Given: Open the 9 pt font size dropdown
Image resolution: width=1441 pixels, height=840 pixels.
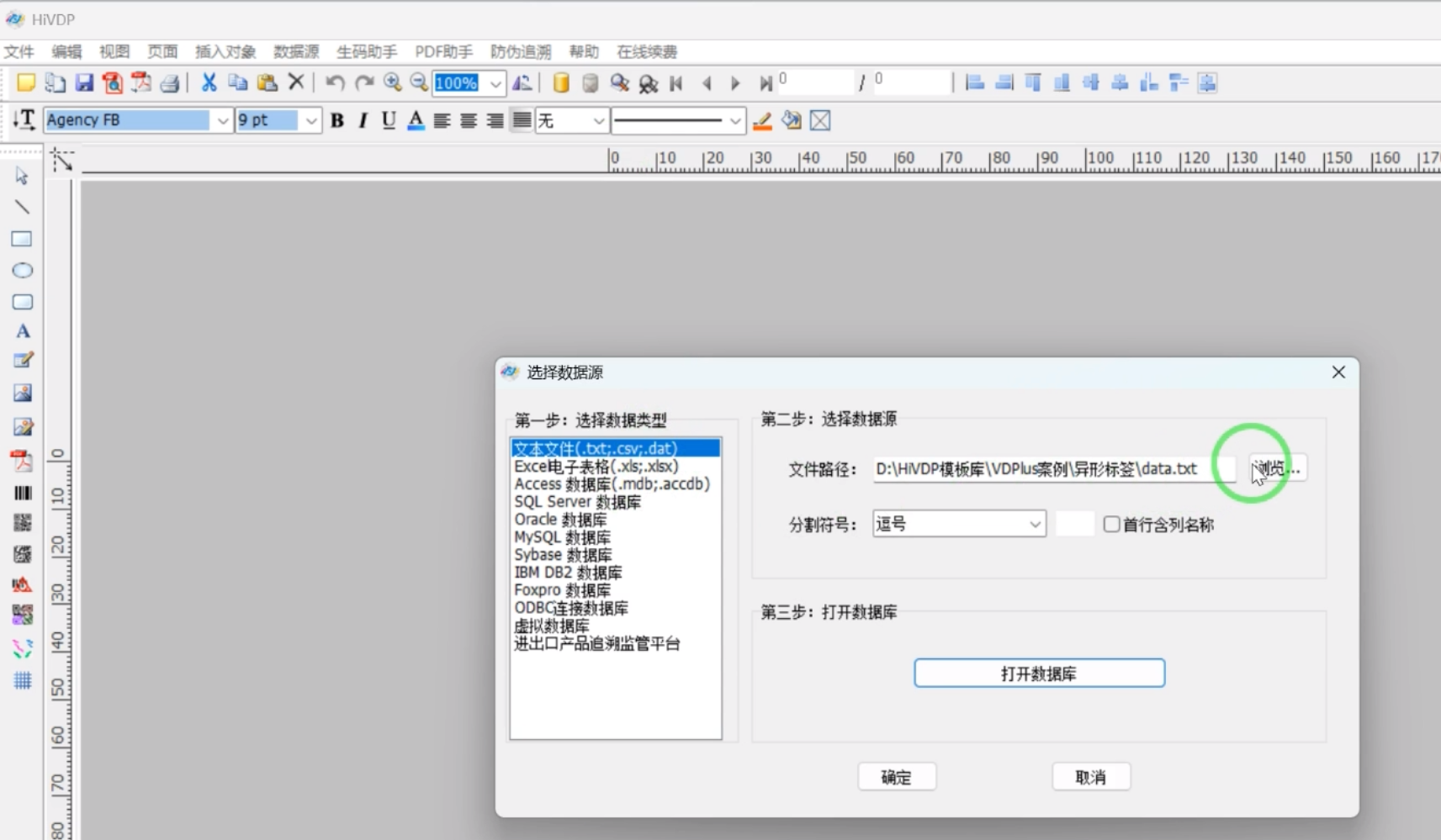Looking at the screenshot, I should (x=311, y=121).
